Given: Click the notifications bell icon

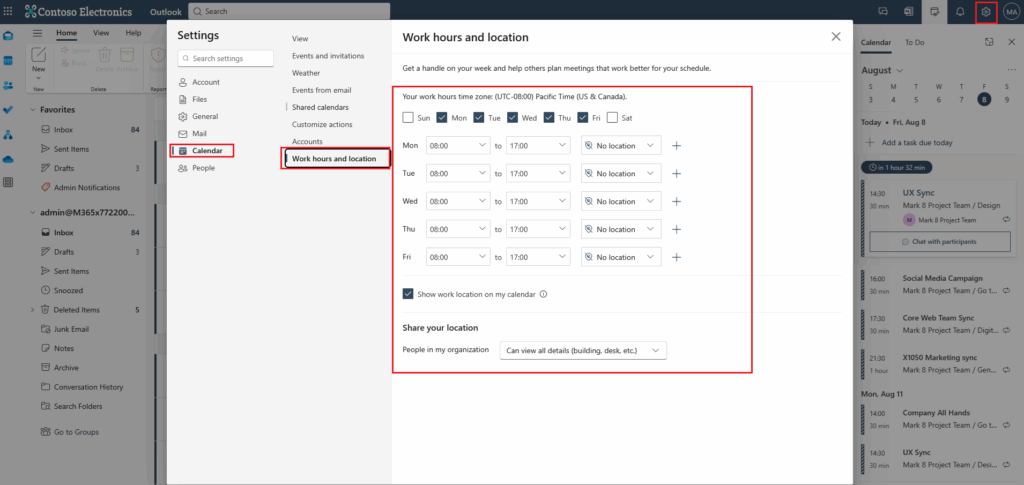Looking at the screenshot, I should click(960, 11).
